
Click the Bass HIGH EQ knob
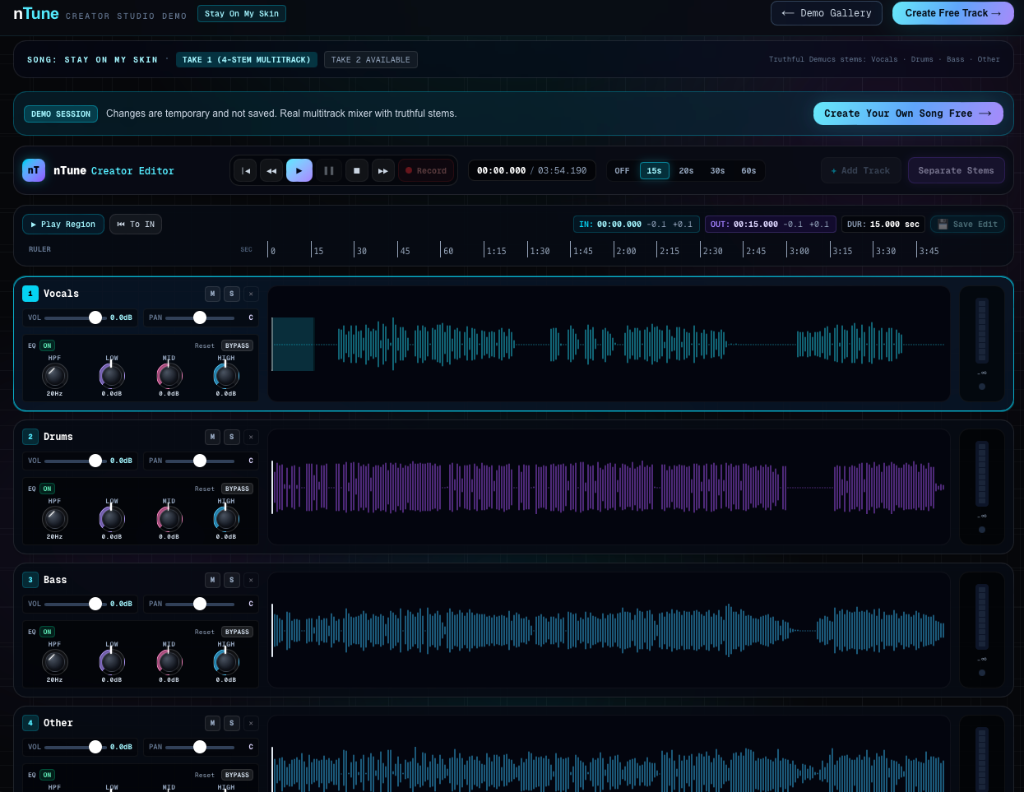[x=226, y=661]
